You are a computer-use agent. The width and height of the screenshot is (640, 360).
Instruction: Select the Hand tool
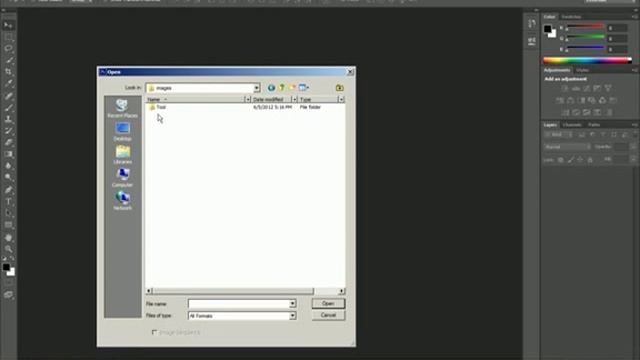coord(8,237)
